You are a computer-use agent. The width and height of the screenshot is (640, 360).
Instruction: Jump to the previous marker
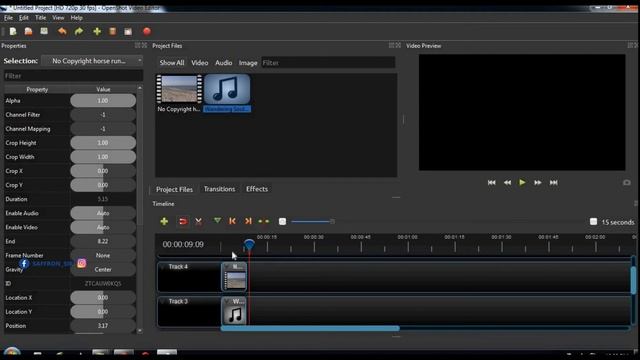[x=232, y=221]
